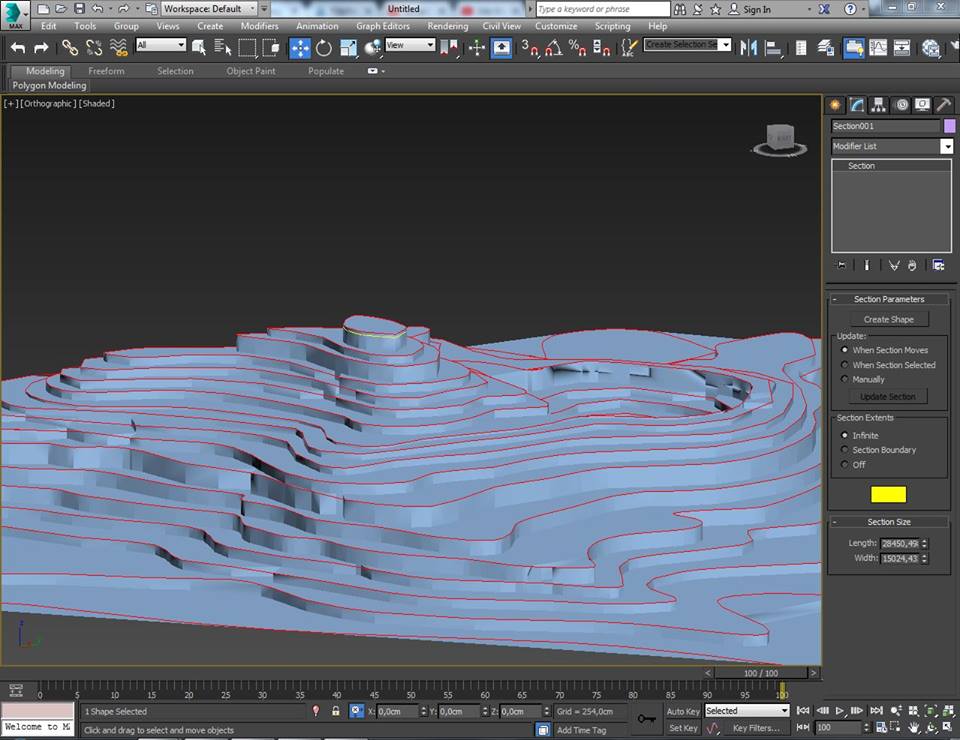Choose When Section Selected update option
This screenshot has width=960, height=740.
[845, 365]
